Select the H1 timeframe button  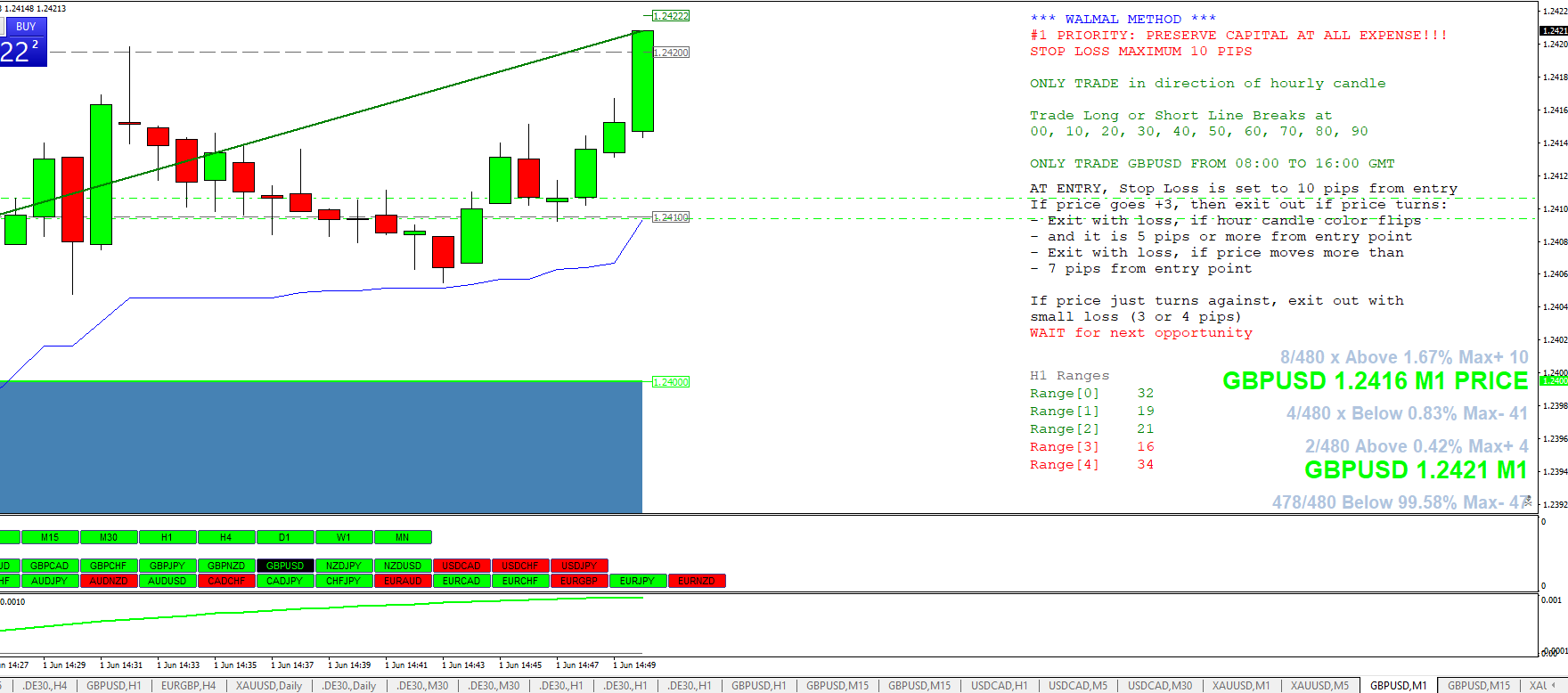point(167,537)
